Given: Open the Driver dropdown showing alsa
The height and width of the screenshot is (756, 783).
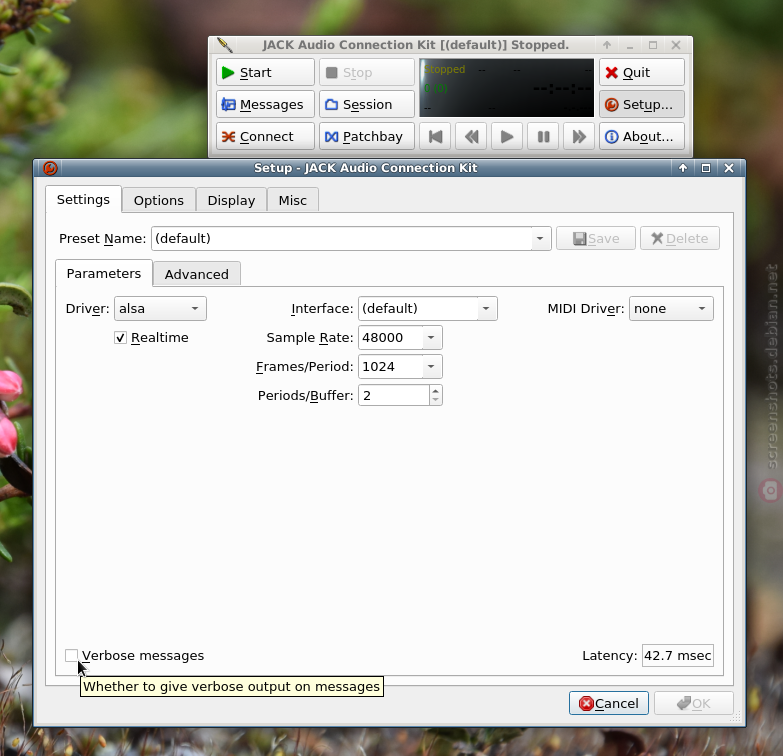Looking at the screenshot, I should pos(160,309).
